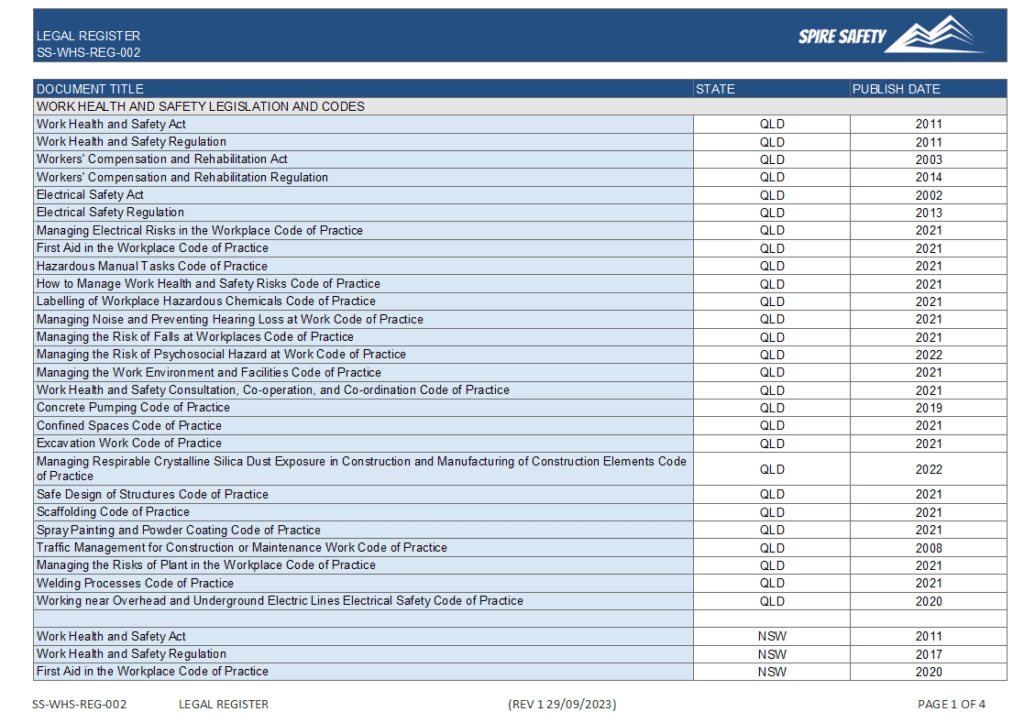Click QLD state cell for Scaffolding Code of Practice
The width and height of the screenshot is (1024, 723).
(772, 513)
